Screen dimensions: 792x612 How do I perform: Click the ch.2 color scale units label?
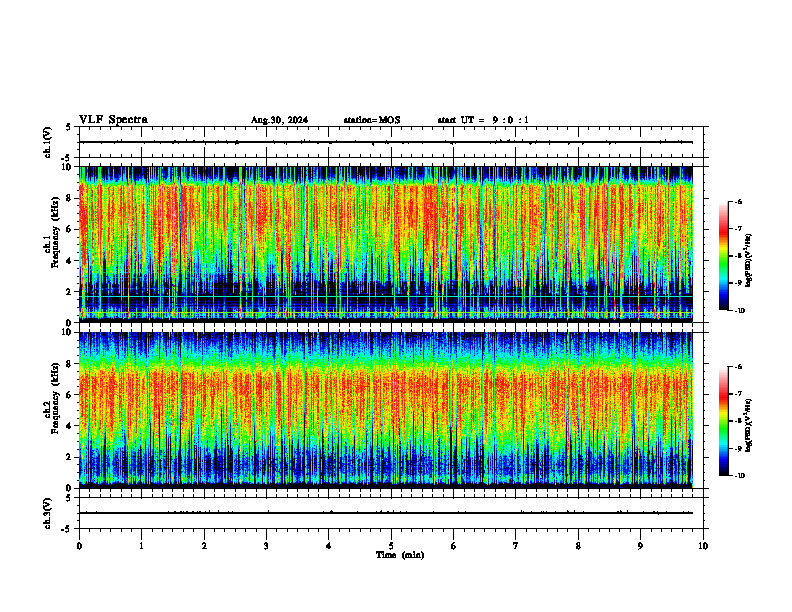[749, 425]
